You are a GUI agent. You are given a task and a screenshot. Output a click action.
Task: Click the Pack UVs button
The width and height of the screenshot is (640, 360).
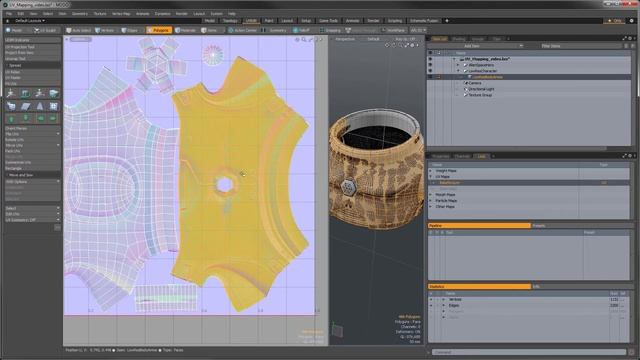pyautogui.click(x=33, y=151)
